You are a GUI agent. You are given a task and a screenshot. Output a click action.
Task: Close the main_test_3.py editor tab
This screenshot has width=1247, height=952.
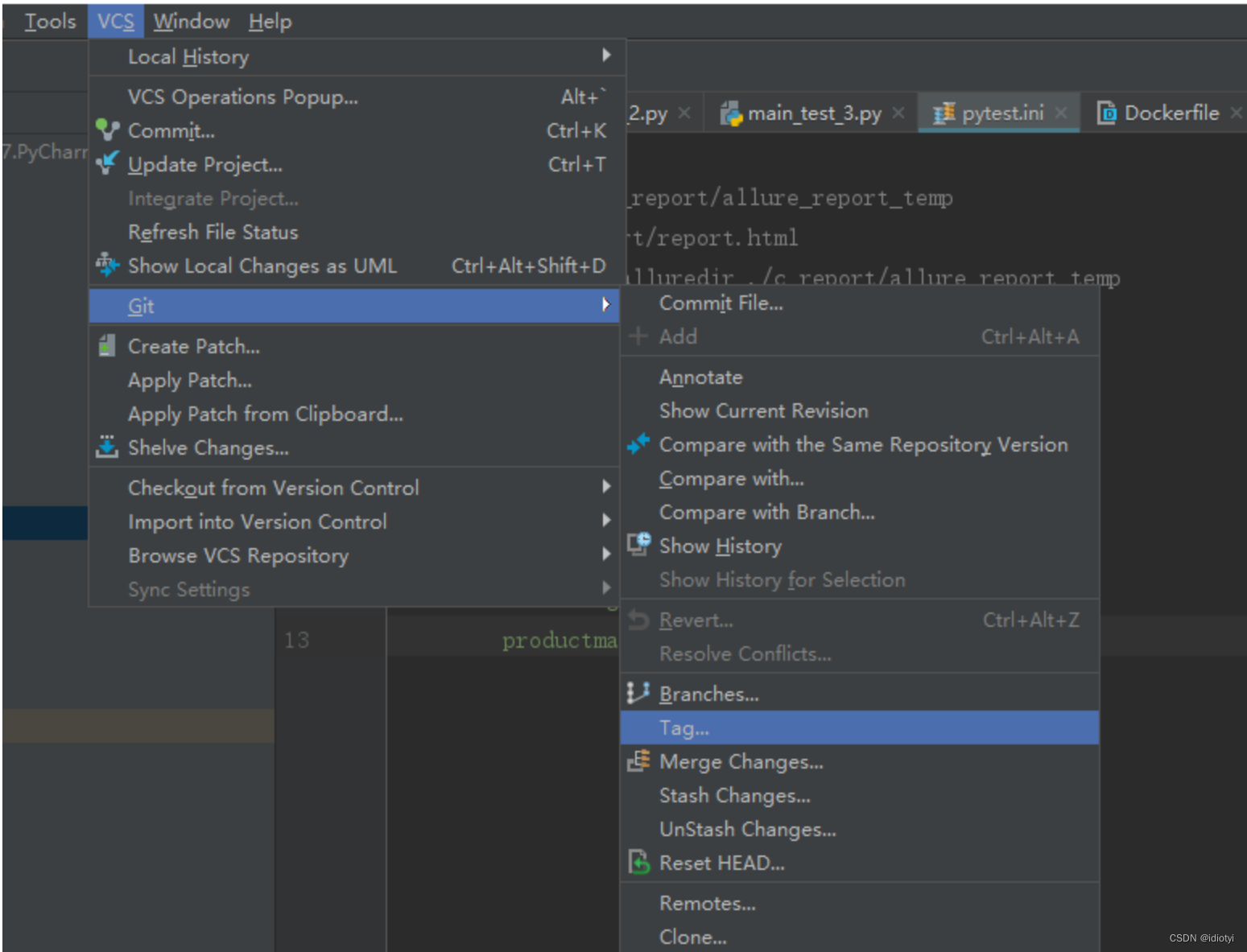point(898,113)
